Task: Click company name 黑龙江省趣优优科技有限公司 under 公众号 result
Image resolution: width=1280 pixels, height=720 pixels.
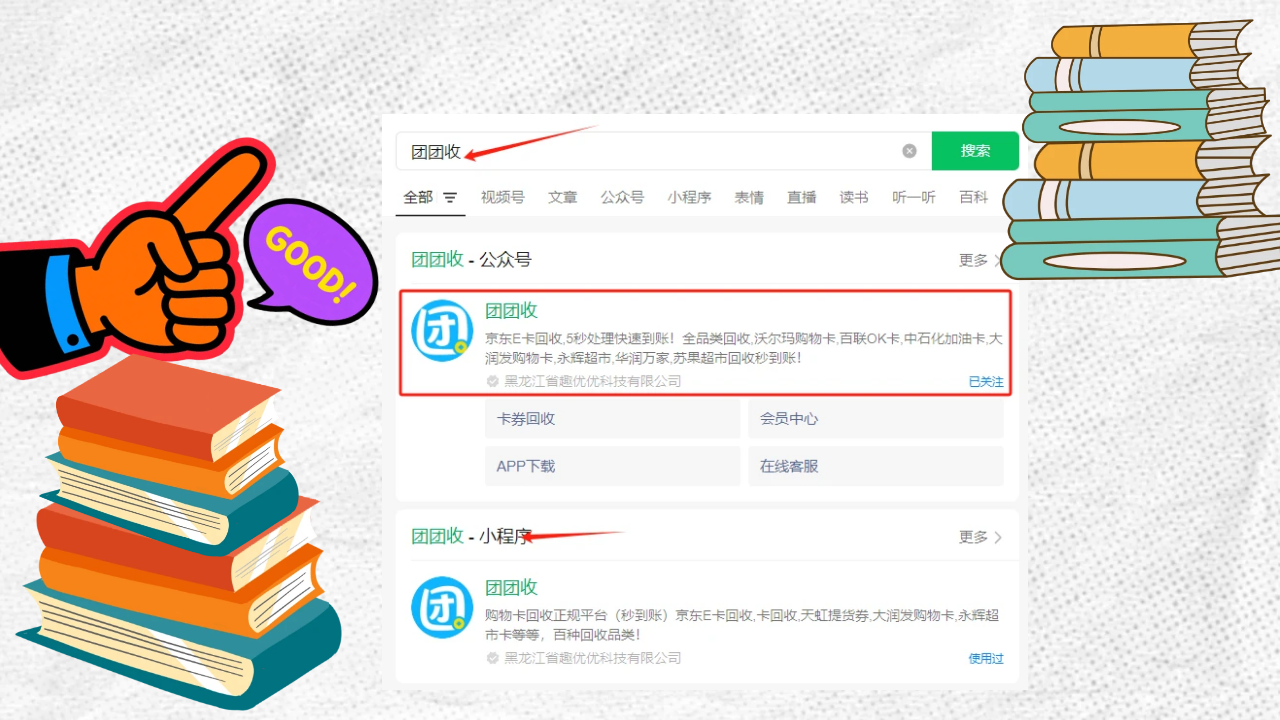Action: click(x=593, y=381)
